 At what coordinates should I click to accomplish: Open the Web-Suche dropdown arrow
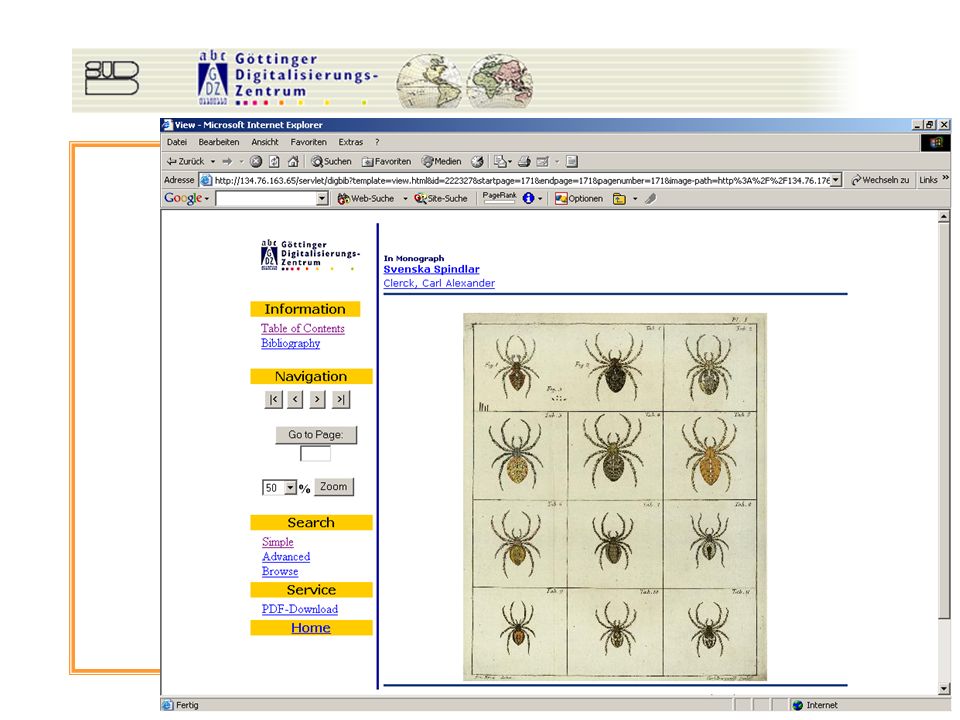pyautogui.click(x=405, y=198)
